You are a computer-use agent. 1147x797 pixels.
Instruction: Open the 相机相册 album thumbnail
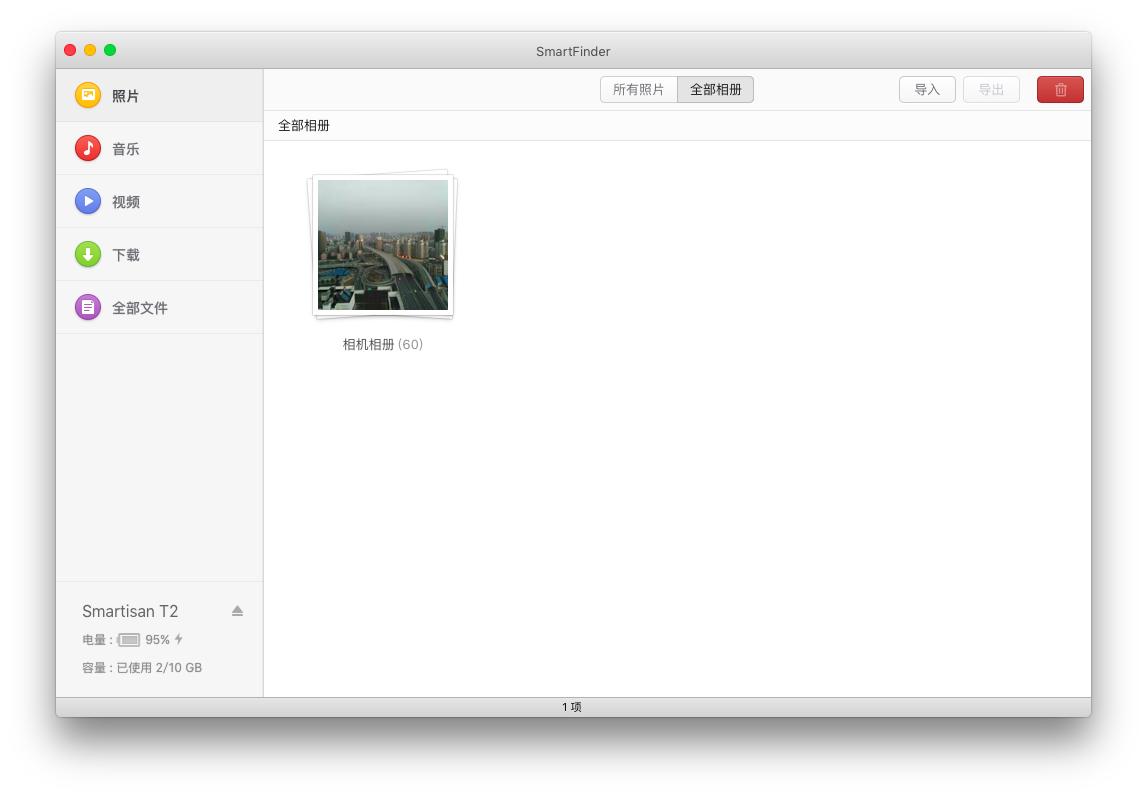(x=383, y=245)
